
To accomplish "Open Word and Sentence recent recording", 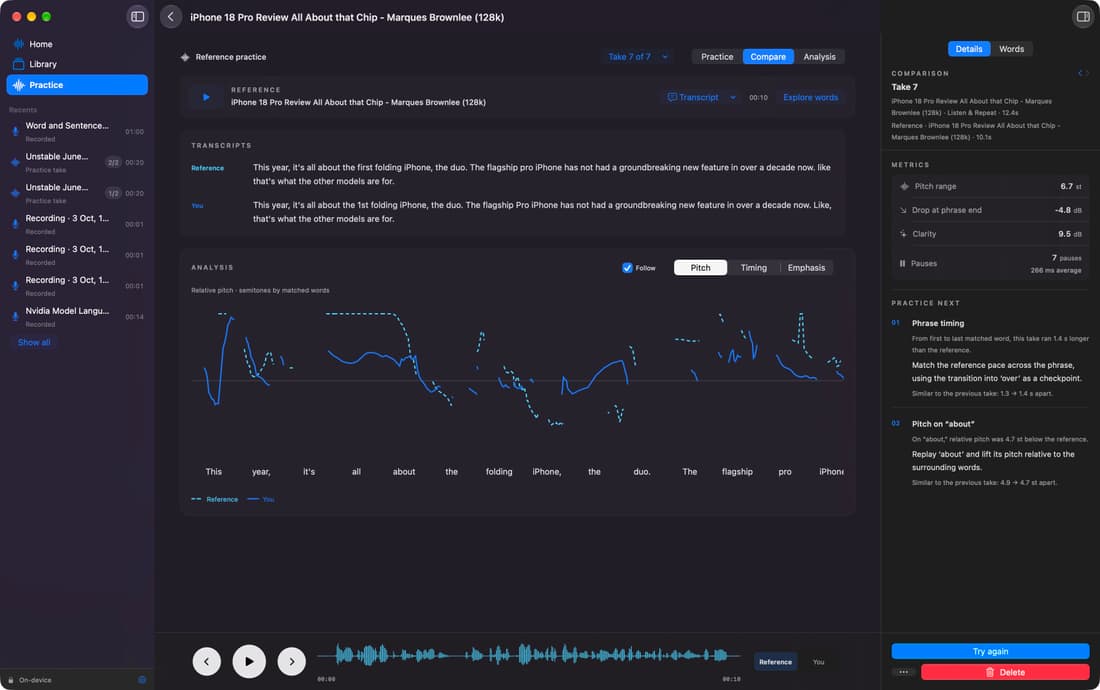I will pyautogui.click(x=77, y=132).
